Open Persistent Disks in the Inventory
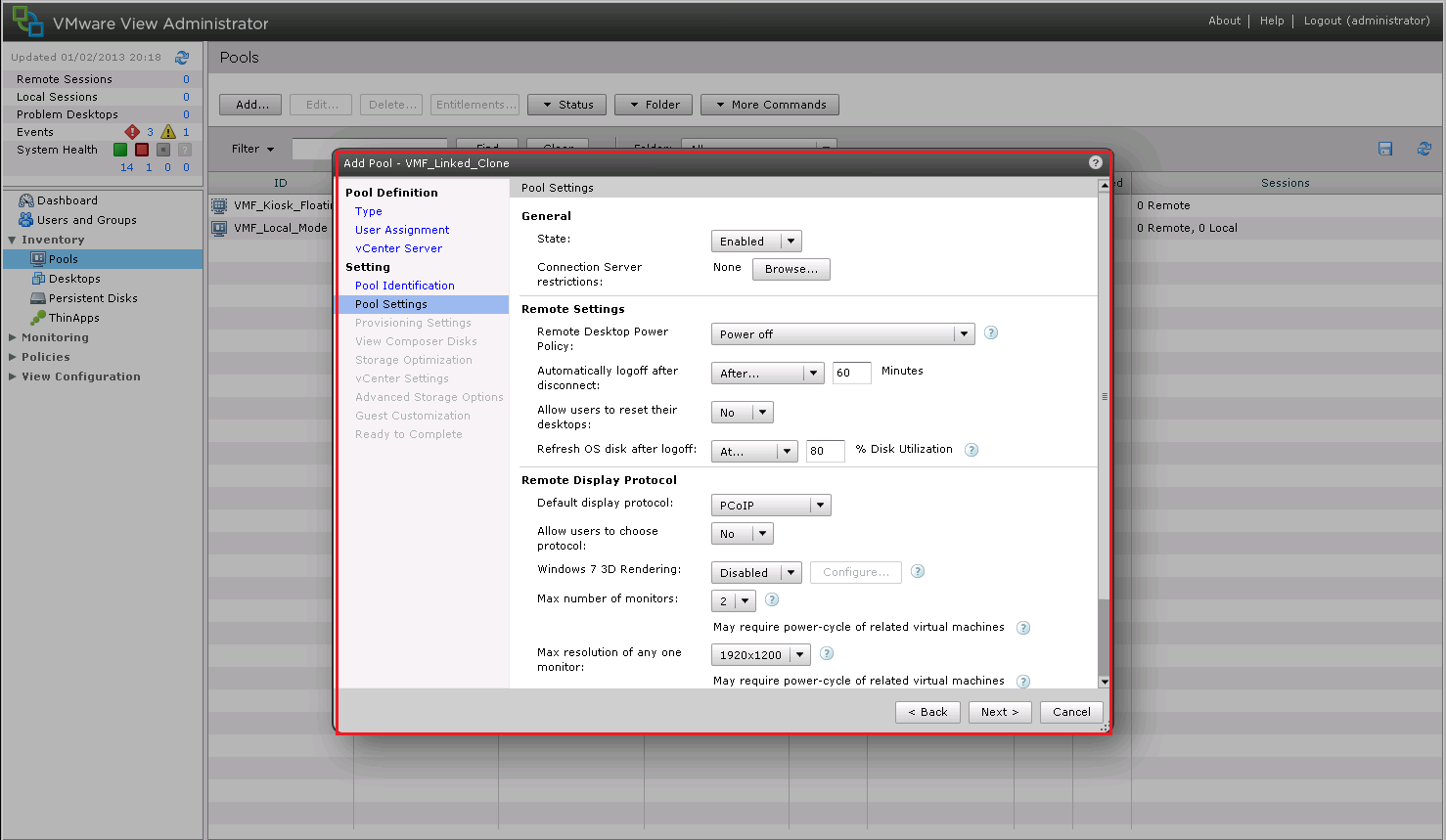Viewport: 1446px width, 840px height. coord(87,297)
